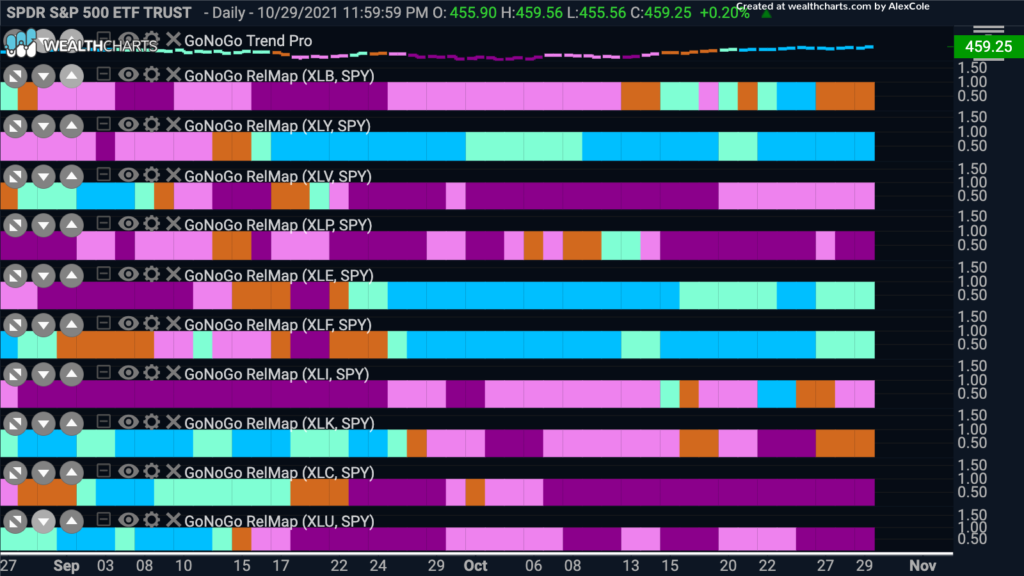Screen dimensions: 1024x576
Task: Click the Nov date on time axis
Action: tap(923, 566)
